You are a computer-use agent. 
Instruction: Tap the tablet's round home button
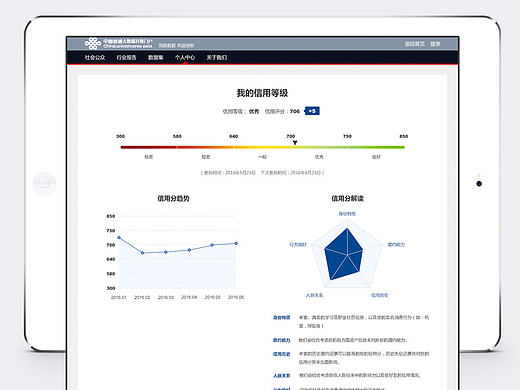[44, 184]
